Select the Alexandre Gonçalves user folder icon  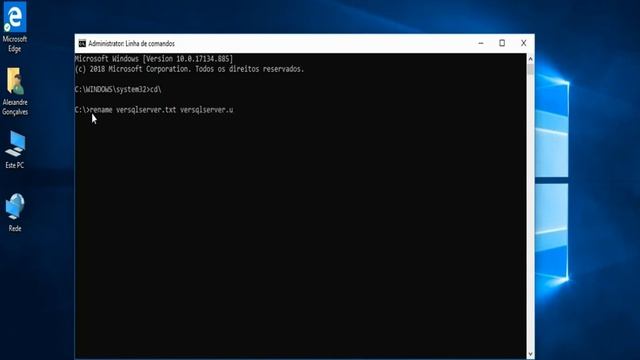15,91
